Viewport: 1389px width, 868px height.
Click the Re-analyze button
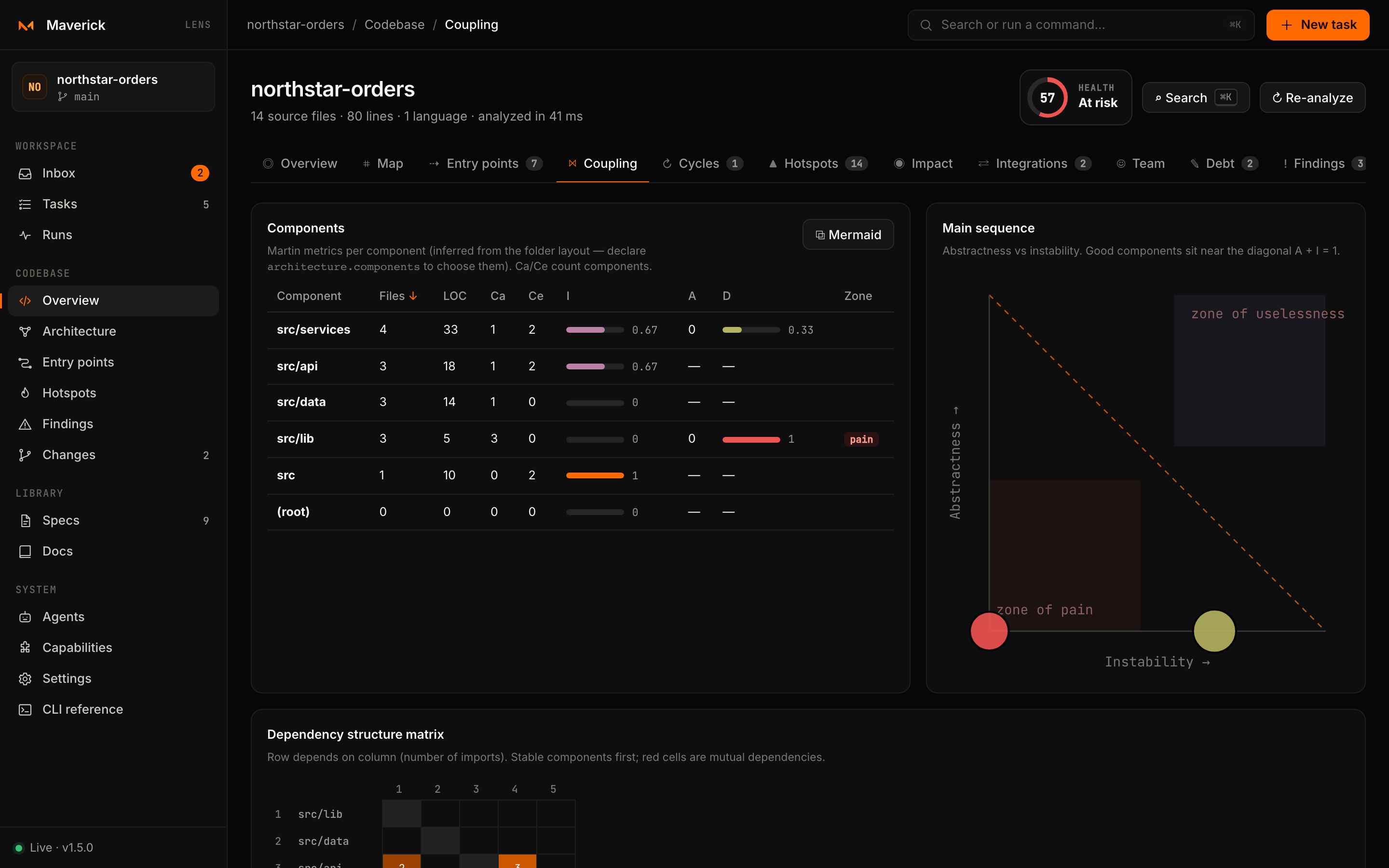(x=1312, y=97)
